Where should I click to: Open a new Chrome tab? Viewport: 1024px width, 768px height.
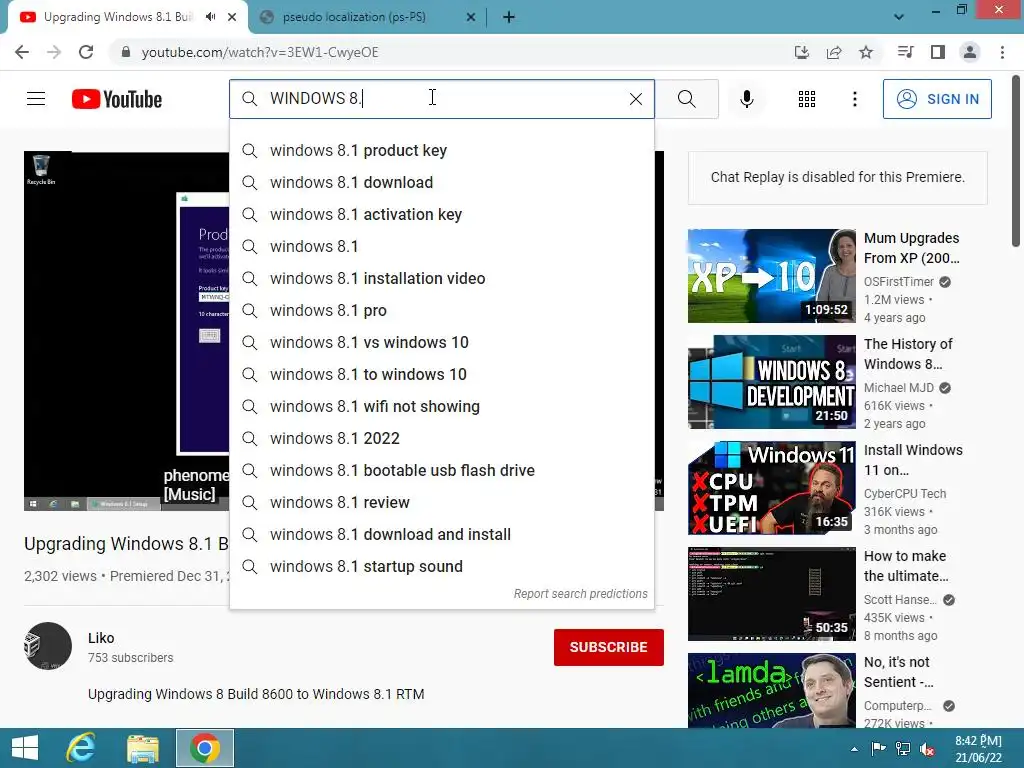pos(509,17)
